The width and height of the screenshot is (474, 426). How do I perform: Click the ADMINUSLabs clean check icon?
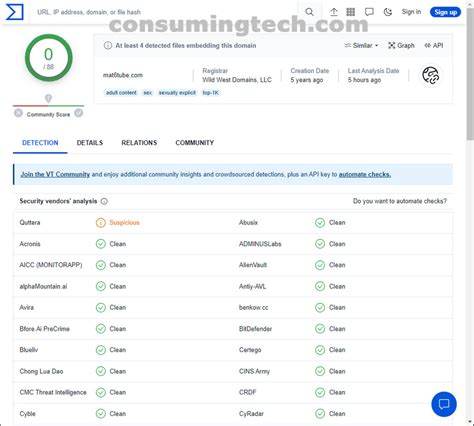pyautogui.click(x=320, y=244)
